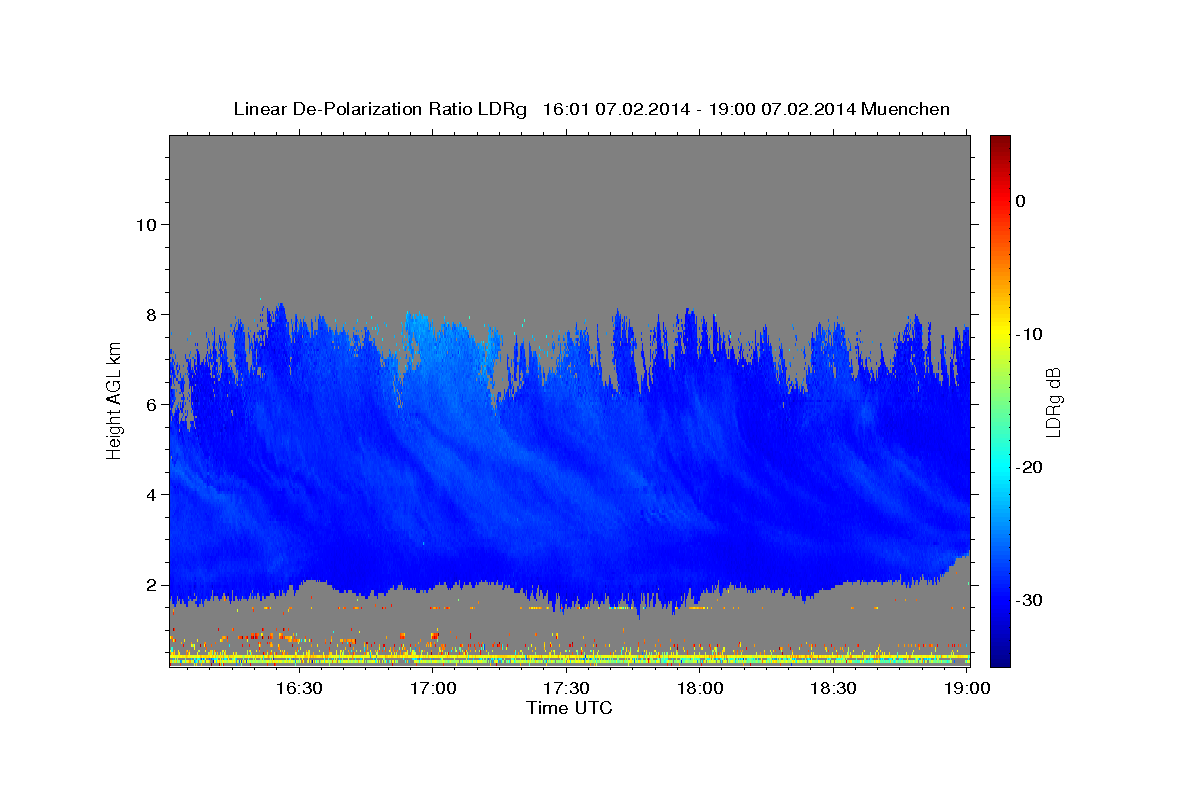Click the 'Time UTC' axis label
1200x800 pixels.
pyautogui.click(x=569, y=708)
